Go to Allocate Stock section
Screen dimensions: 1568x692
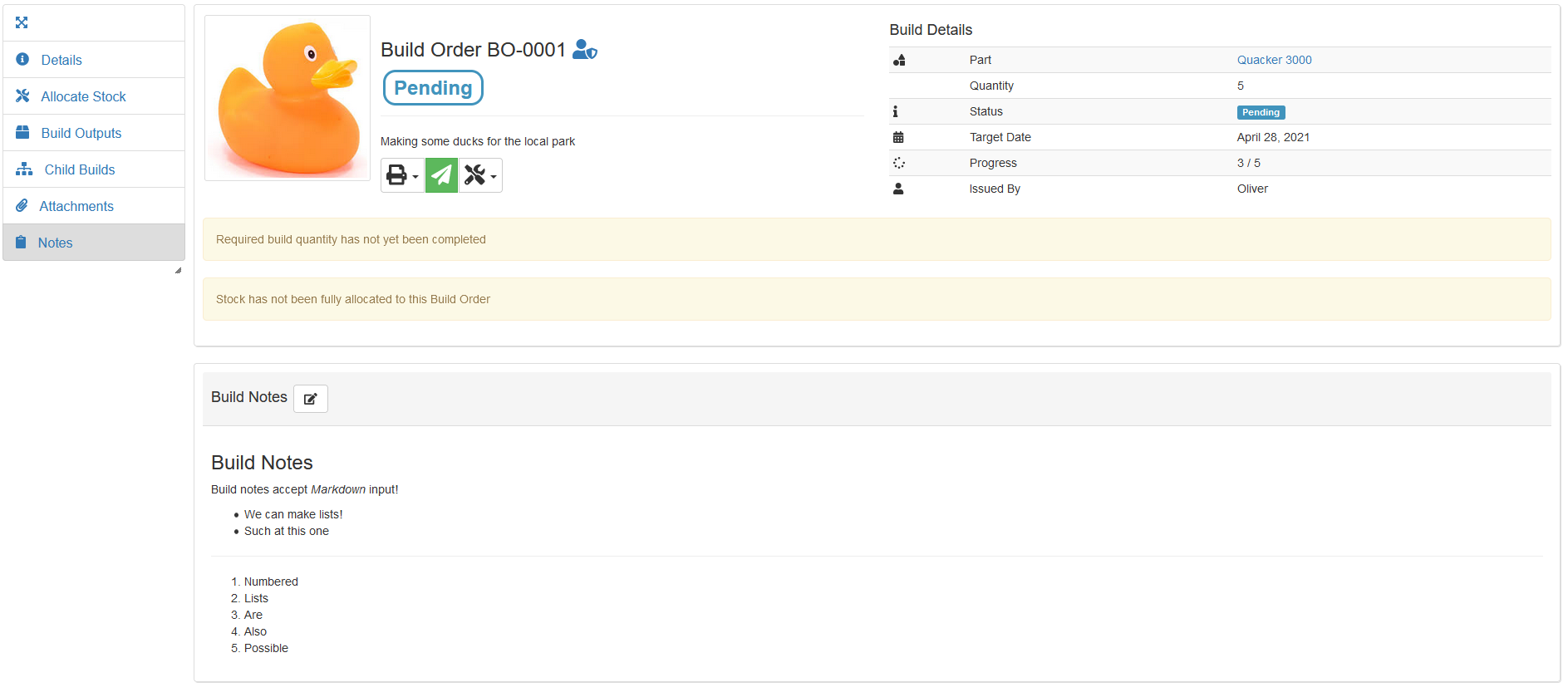(x=83, y=96)
